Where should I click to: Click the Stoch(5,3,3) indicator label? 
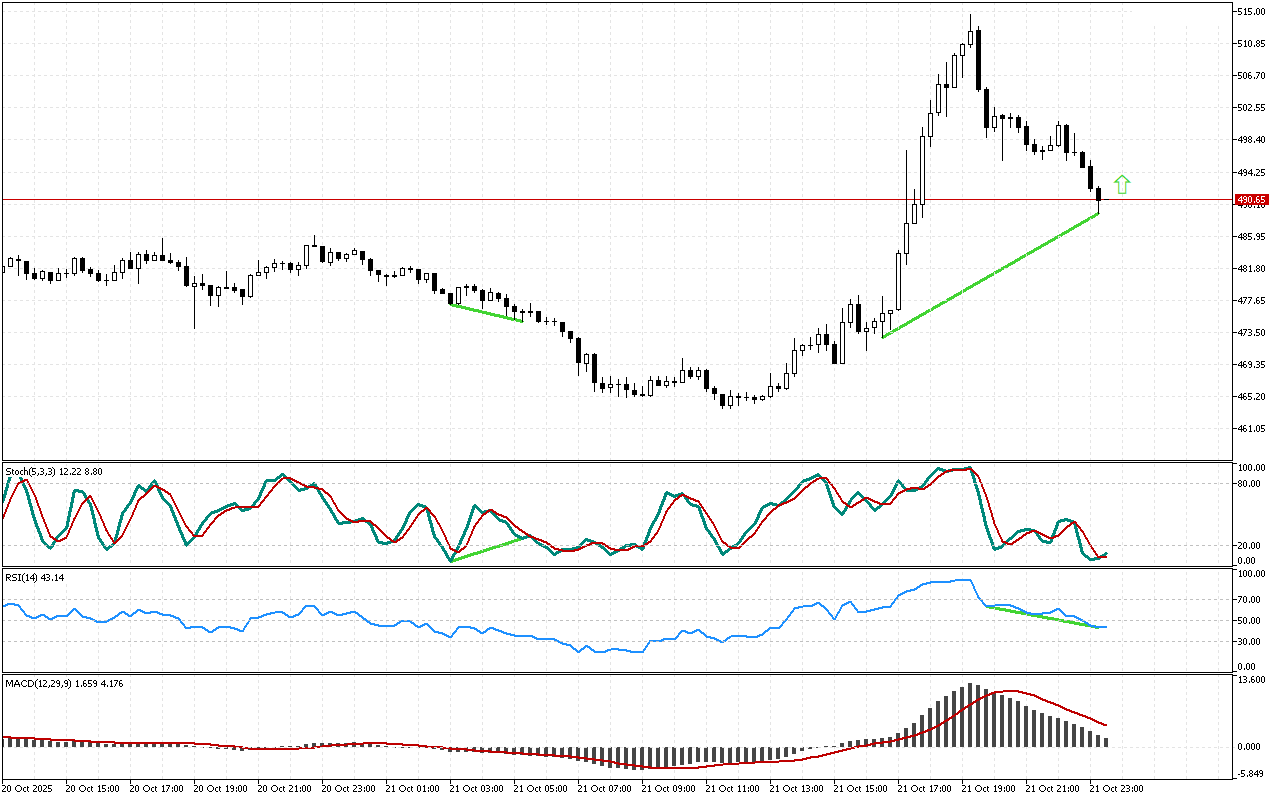pos(53,471)
